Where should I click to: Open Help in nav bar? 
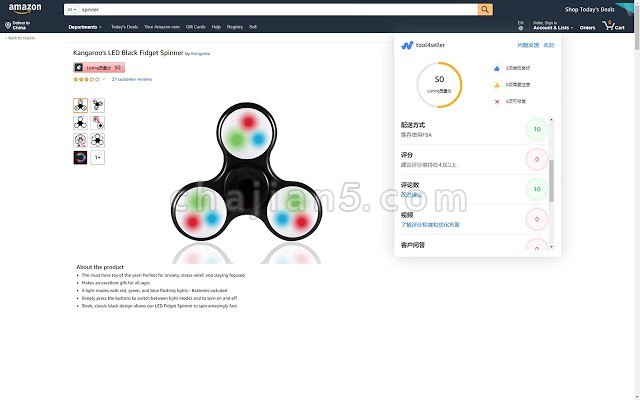[x=216, y=27]
